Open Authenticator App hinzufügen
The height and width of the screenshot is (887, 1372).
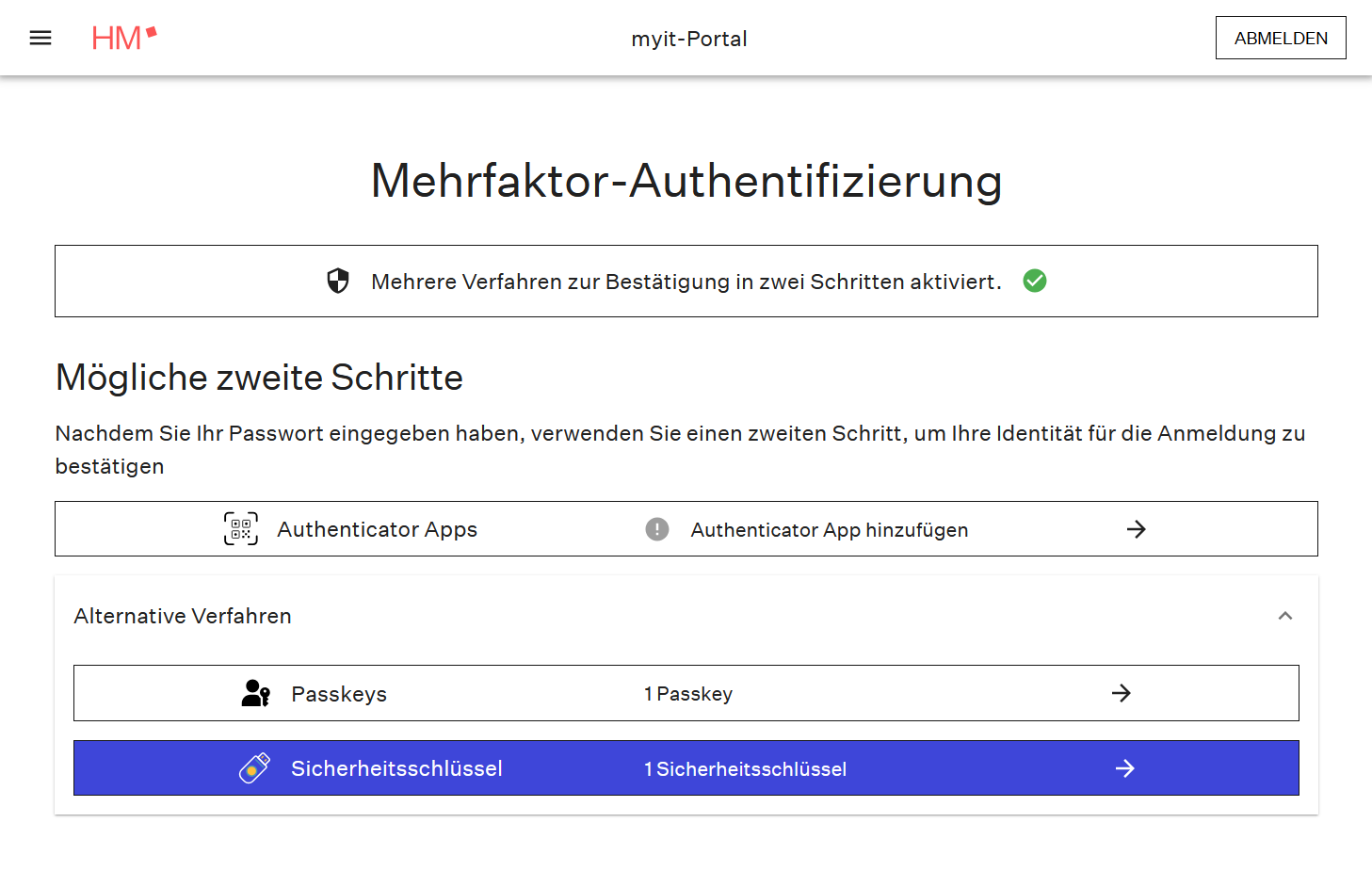coord(829,530)
